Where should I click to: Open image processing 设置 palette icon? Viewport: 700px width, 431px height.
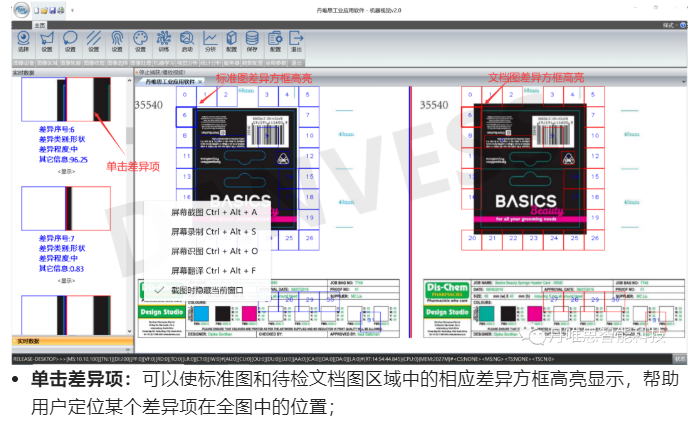coord(141,42)
